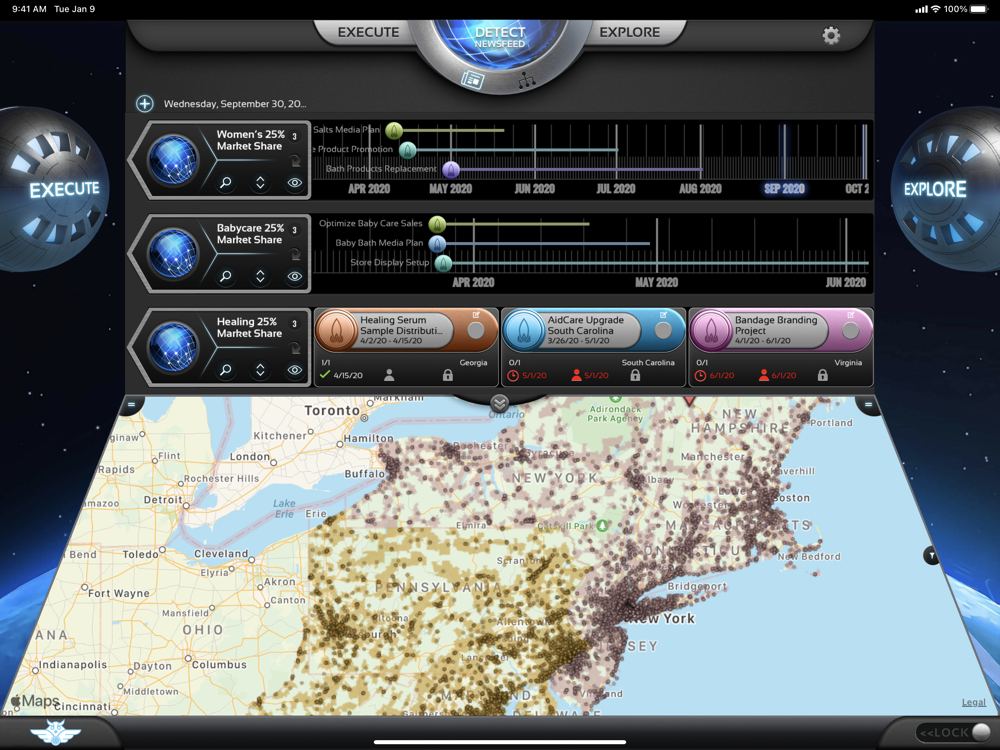Click the orange rocket icon on Healing Serum card
Screen dimensions: 1000x750
click(x=336, y=330)
